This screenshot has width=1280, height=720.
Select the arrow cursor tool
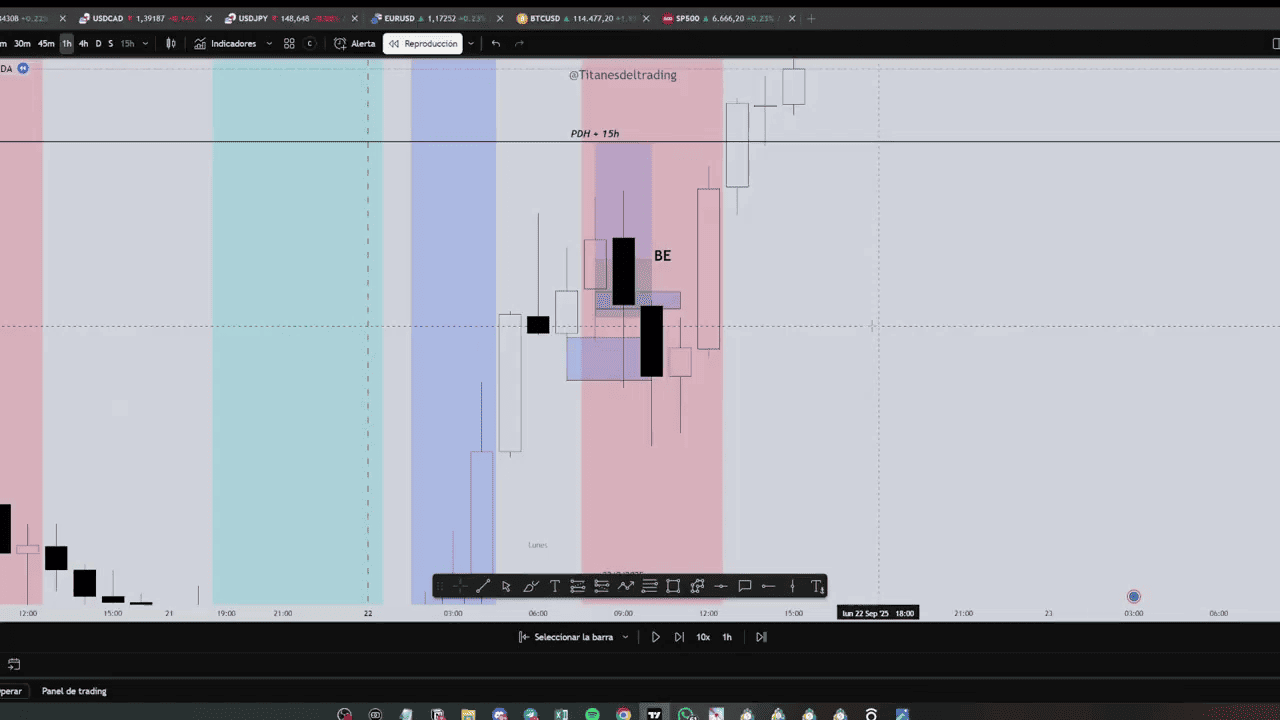point(506,586)
